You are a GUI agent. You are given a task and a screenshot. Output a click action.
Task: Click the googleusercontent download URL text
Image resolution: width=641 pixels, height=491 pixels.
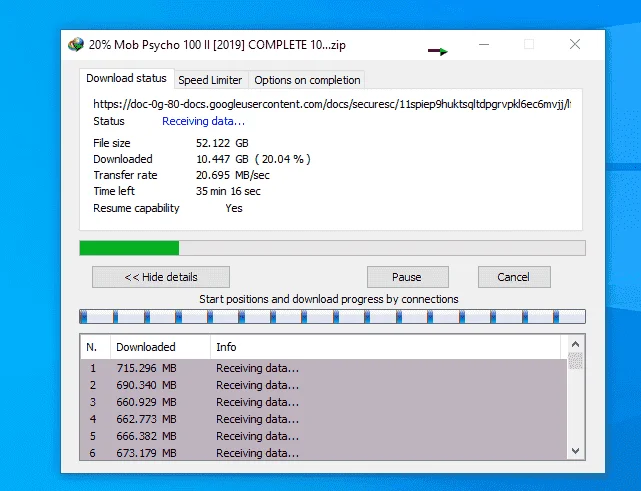click(332, 104)
